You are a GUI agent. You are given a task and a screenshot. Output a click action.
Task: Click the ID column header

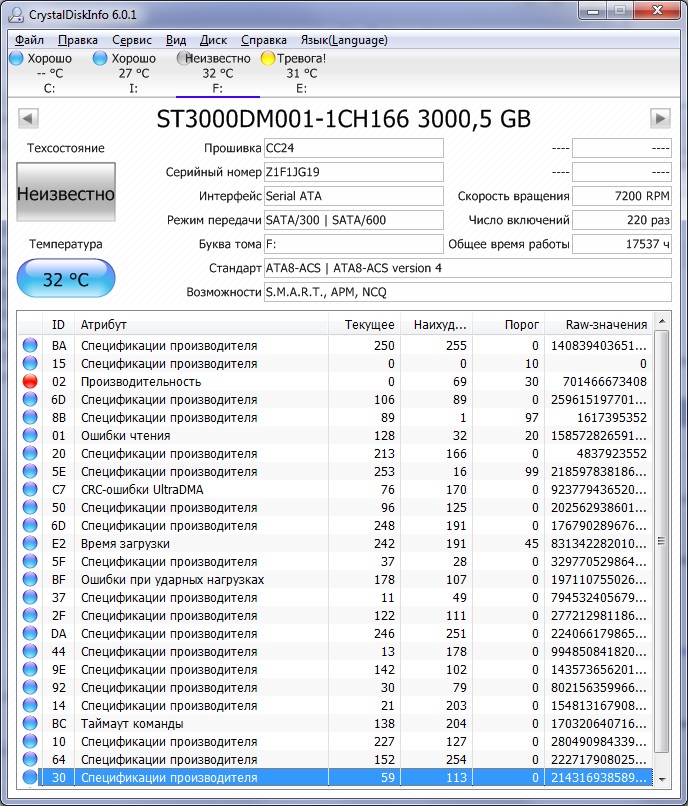tap(58, 325)
